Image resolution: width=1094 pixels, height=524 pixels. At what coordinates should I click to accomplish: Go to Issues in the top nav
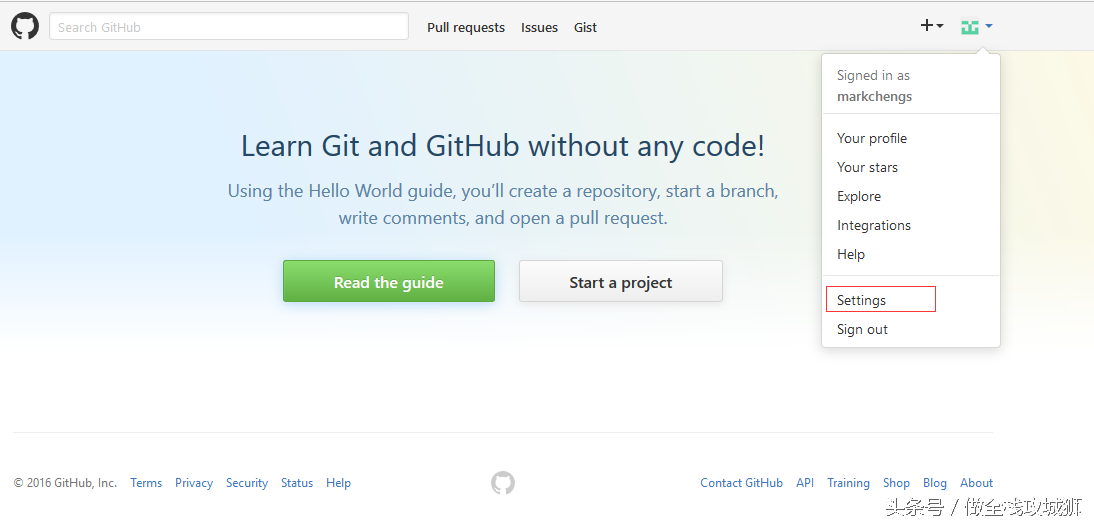click(539, 27)
